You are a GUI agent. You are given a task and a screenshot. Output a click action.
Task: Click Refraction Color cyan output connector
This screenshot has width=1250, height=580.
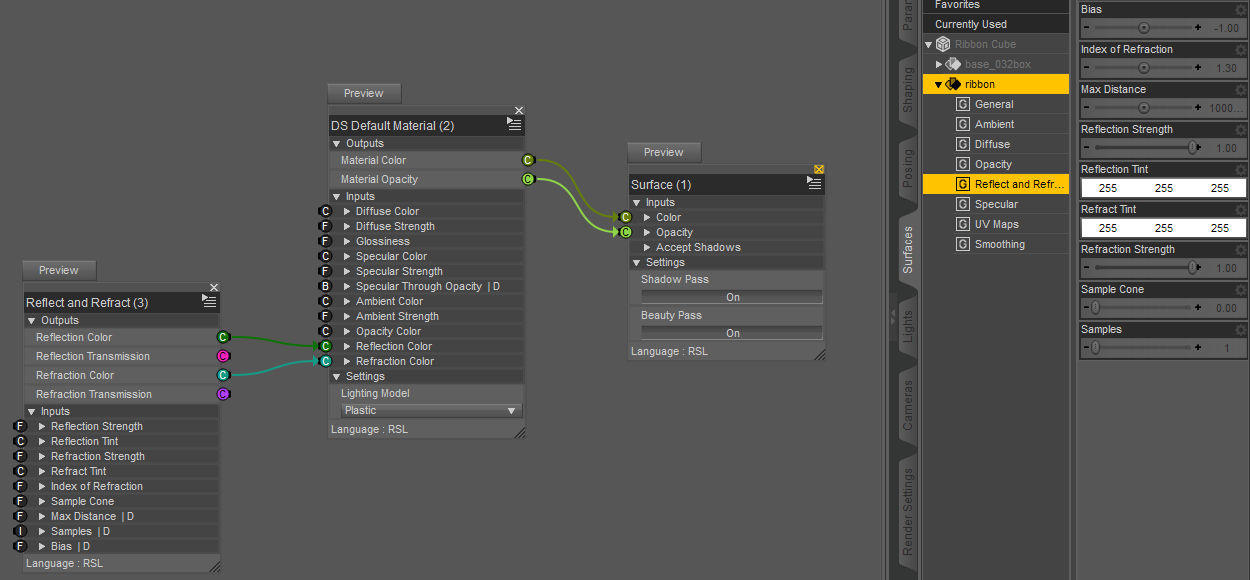[223, 376]
